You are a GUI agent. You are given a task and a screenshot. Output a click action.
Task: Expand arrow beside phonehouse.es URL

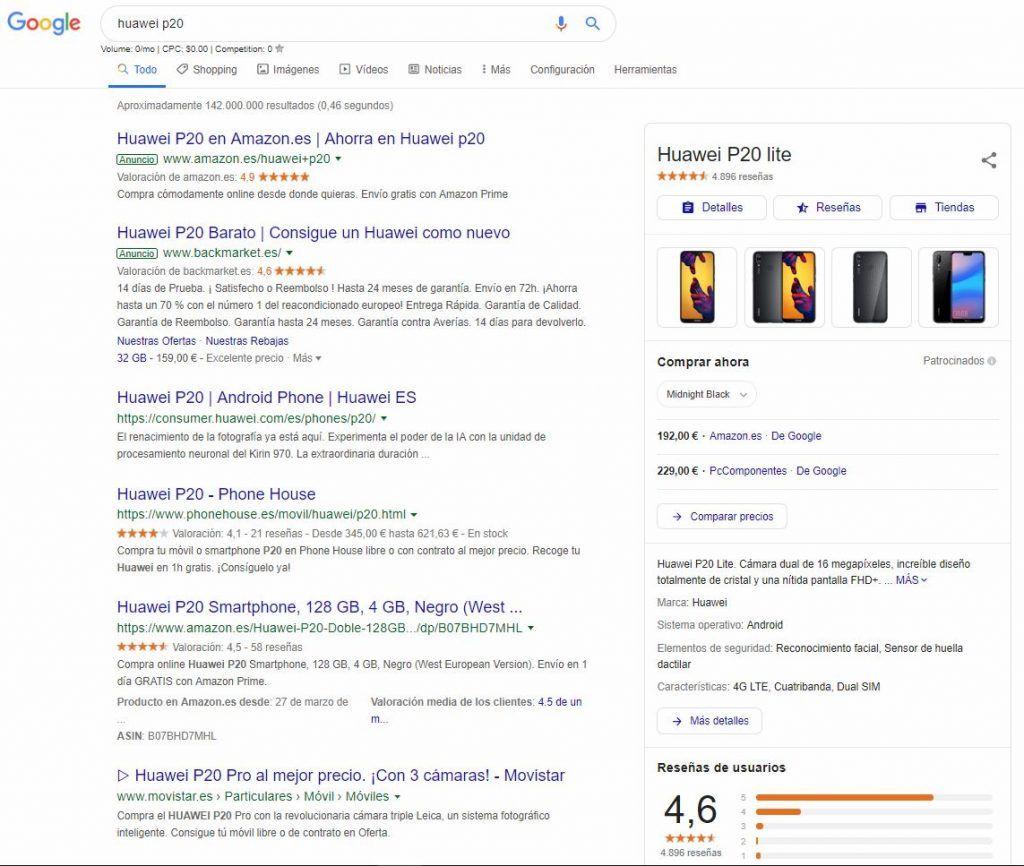[414, 515]
